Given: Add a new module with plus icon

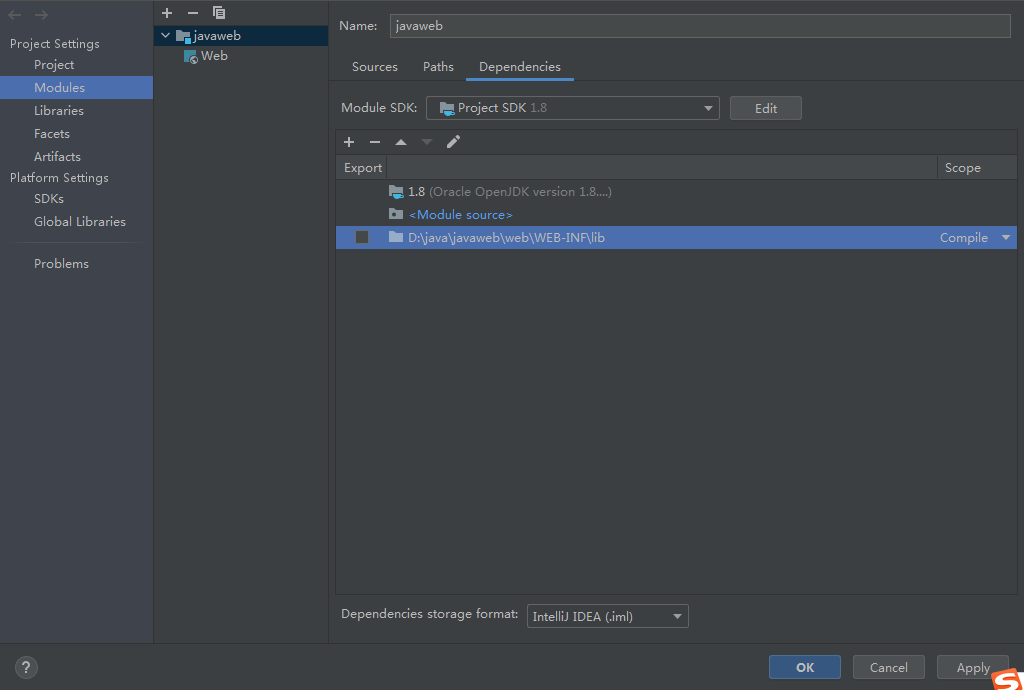Looking at the screenshot, I should click(167, 13).
